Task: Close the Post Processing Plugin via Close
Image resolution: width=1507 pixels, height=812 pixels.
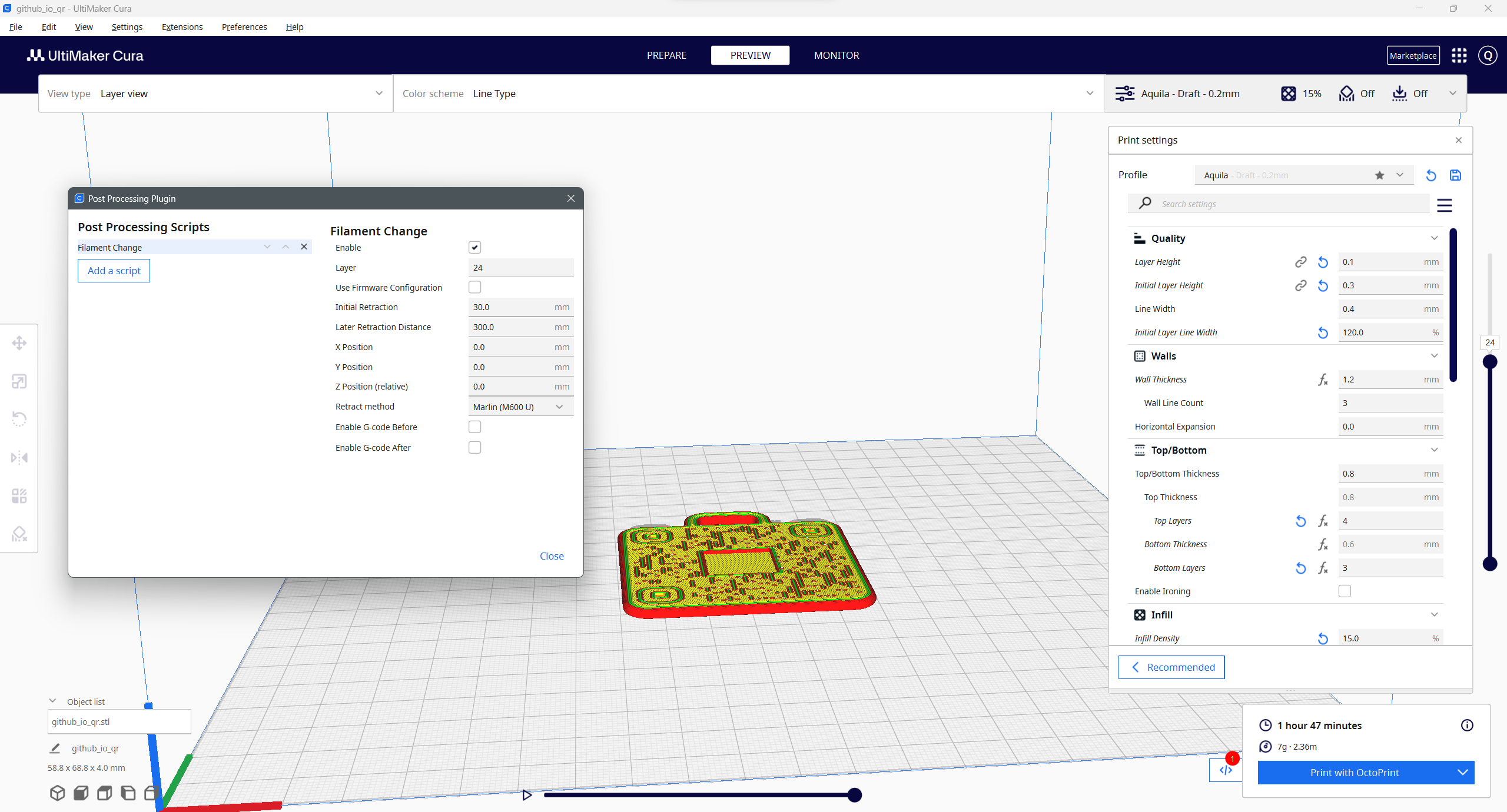Action: (552, 556)
